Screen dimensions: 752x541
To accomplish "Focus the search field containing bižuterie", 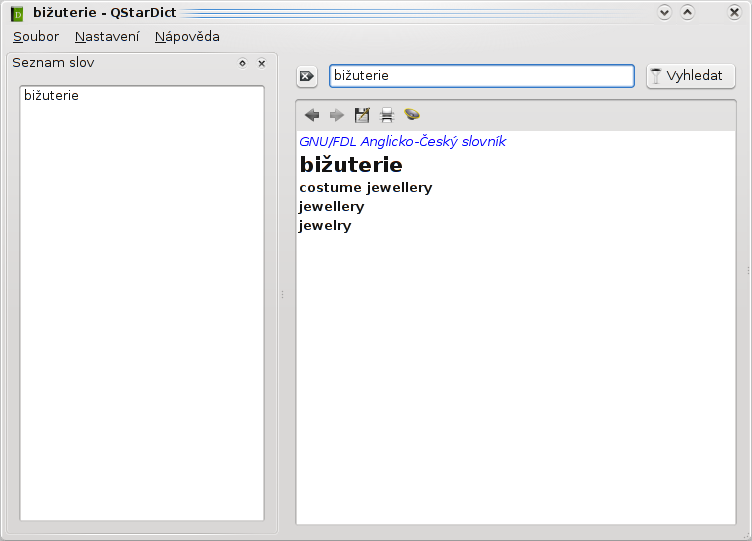I will coord(482,76).
